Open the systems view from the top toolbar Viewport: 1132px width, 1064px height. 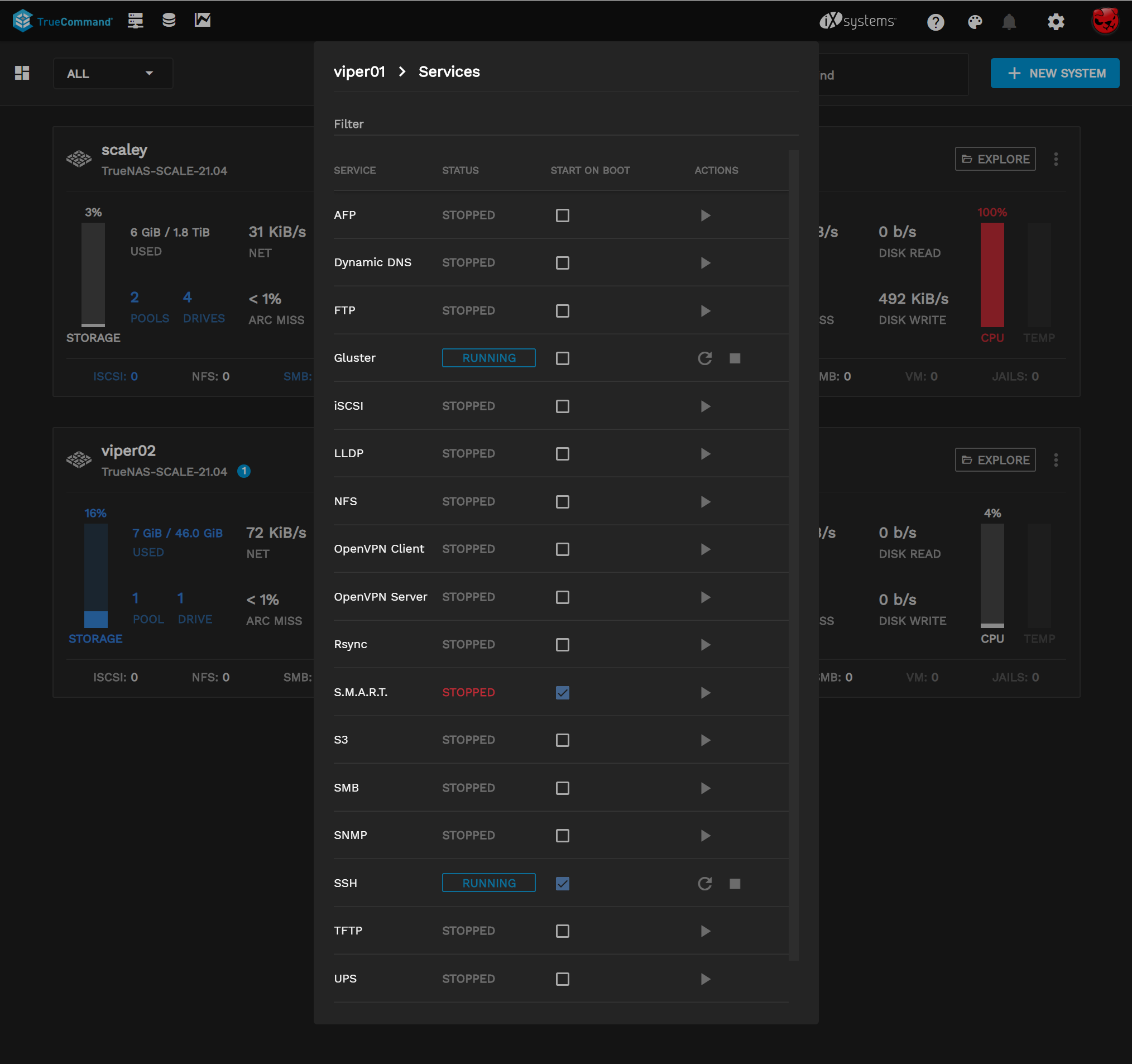click(x=136, y=21)
